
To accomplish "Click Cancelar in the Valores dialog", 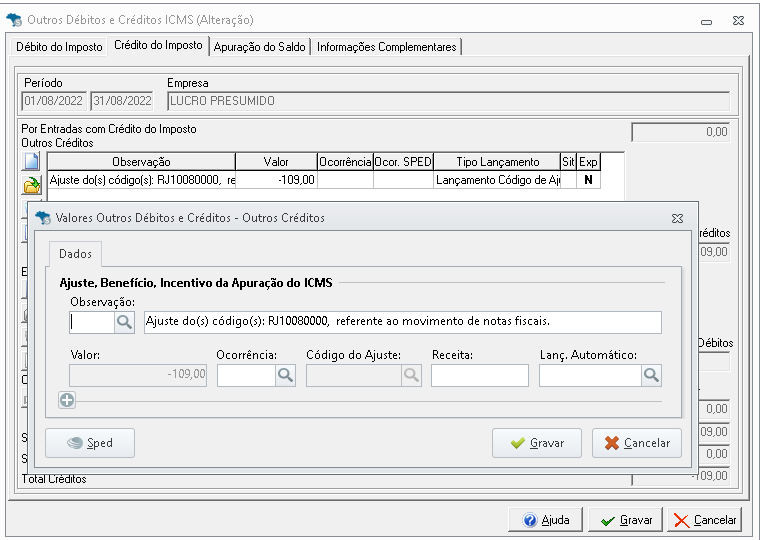I will tap(637, 443).
